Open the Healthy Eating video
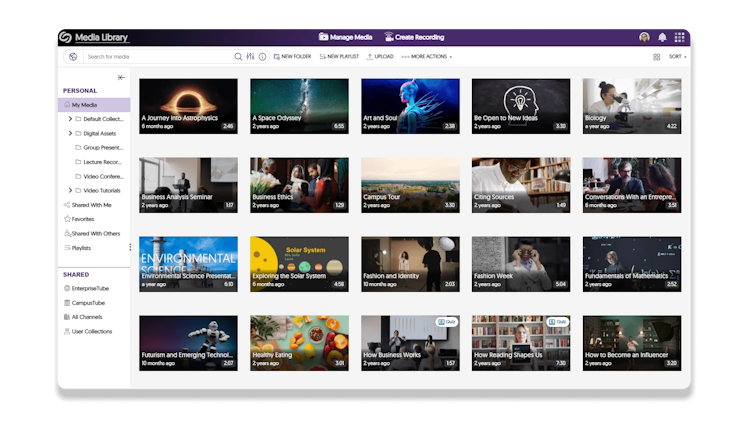Screen dimensions: 750x422 pos(299,343)
